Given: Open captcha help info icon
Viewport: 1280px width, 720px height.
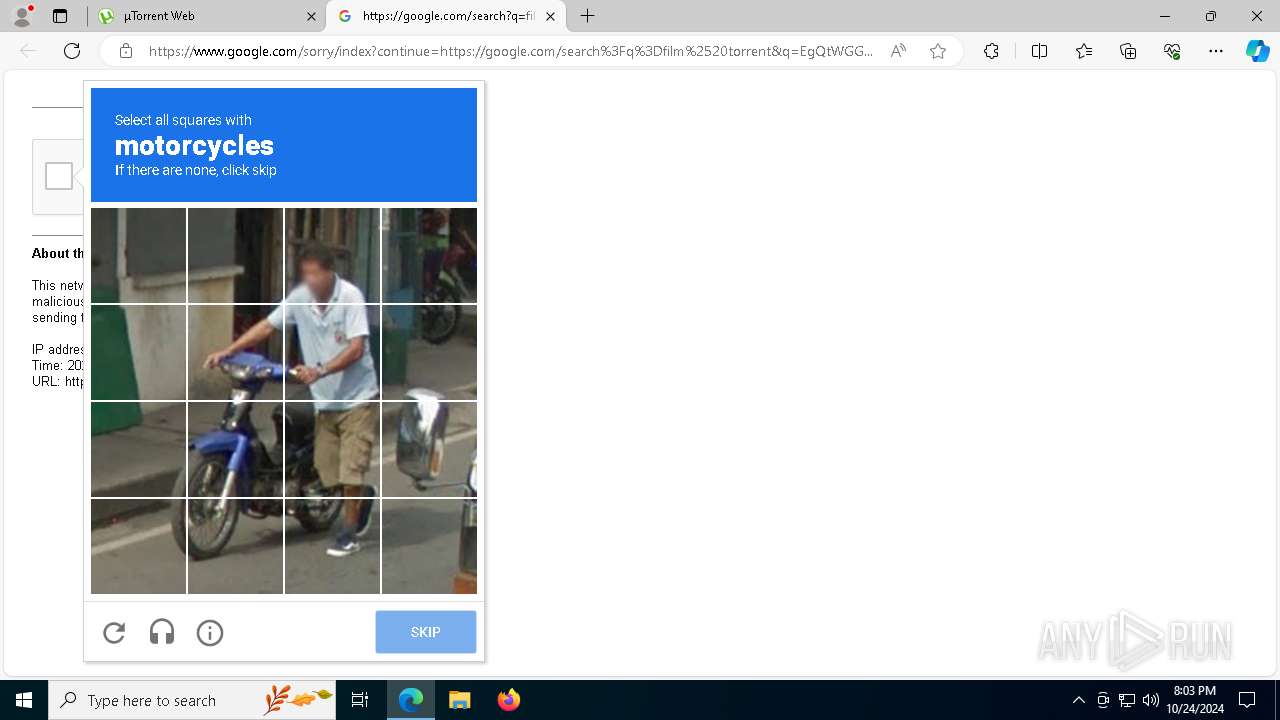Looking at the screenshot, I should (x=210, y=632).
